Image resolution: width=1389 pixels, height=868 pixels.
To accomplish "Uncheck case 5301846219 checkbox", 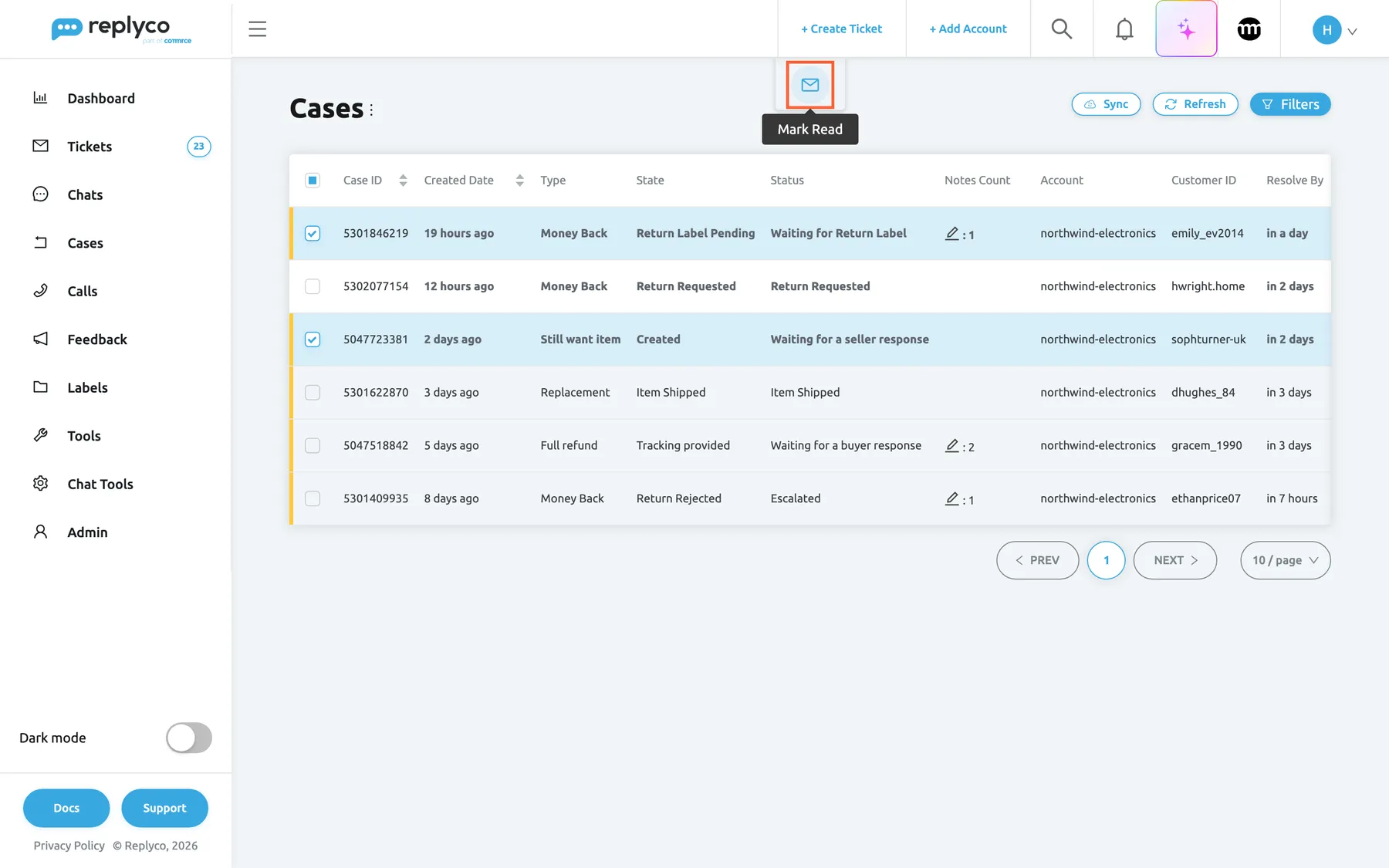I will point(313,233).
